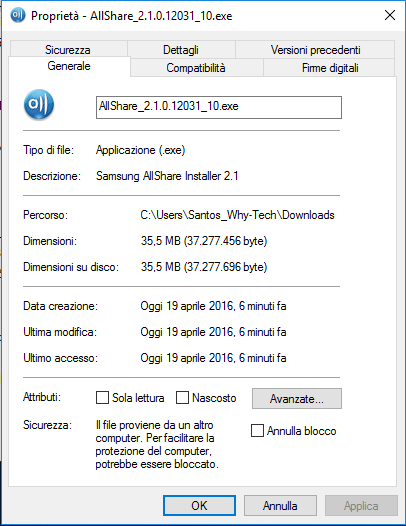The width and height of the screenshot is (406, 526).
Task: Toggle the Nascosto checkbox
Action: pyautogui.click(x=182, y=398)
